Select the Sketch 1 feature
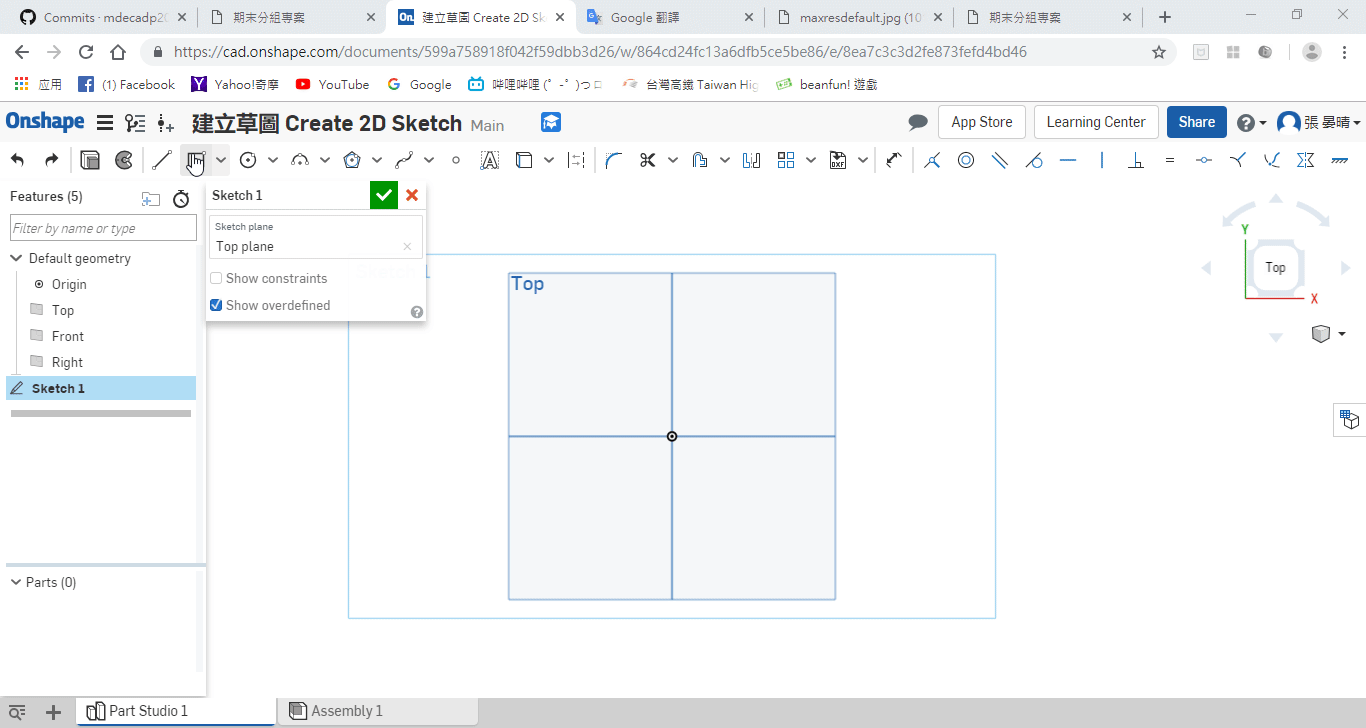 [x=101, y=388]
